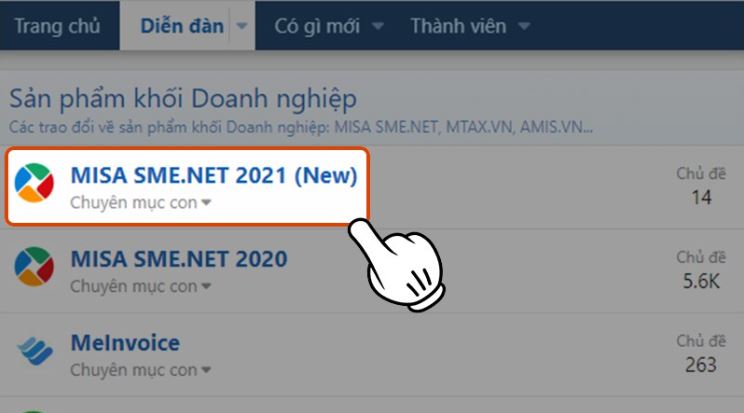
Task: Expand Chuyên mục con under MISA SME.NET 2021
Action: 140,203
